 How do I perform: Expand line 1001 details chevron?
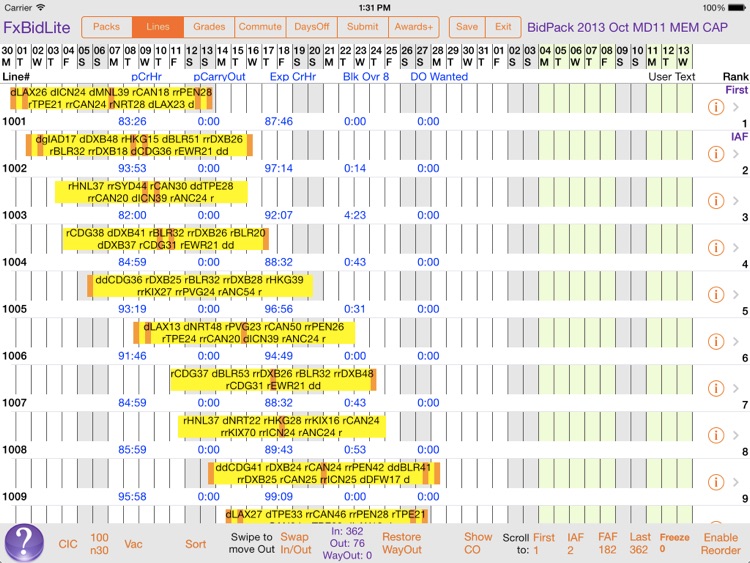pyautogui.click(x=736, y=107)
